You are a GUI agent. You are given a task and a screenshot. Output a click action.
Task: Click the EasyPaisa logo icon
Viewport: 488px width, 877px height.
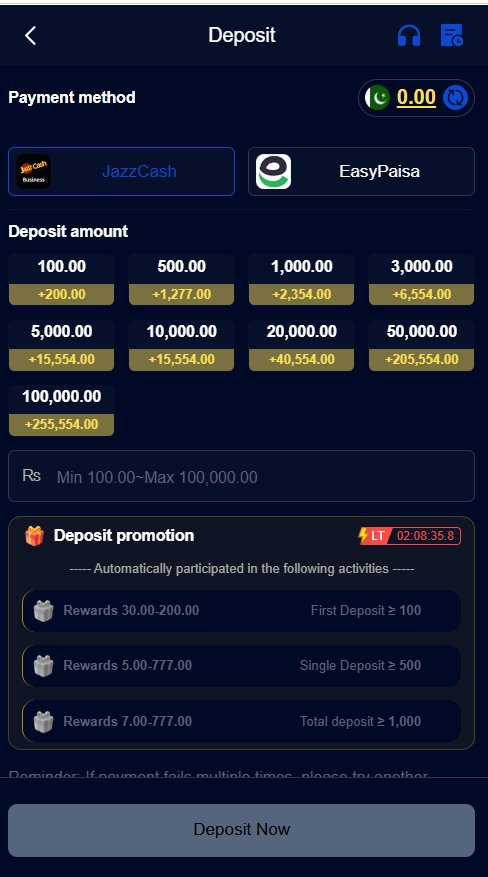click(x=273, y=172)
